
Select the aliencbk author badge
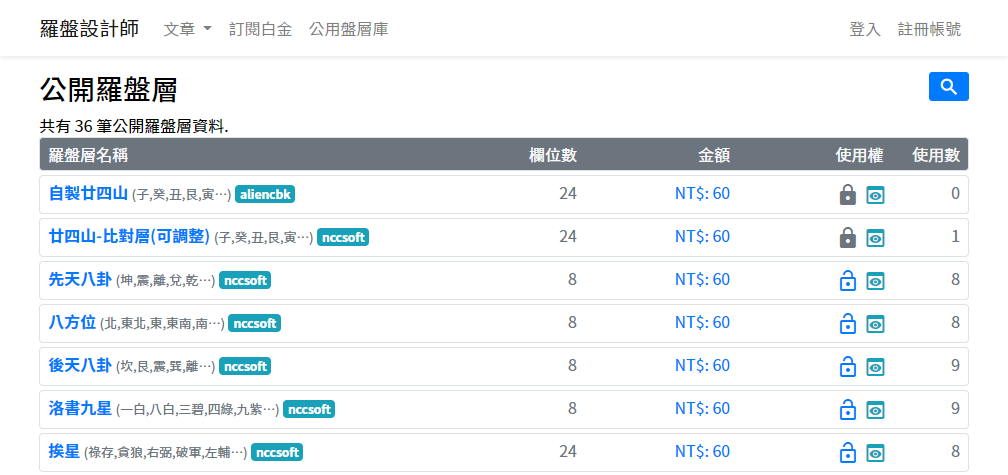pyautogui.click(x=265, y=194)
